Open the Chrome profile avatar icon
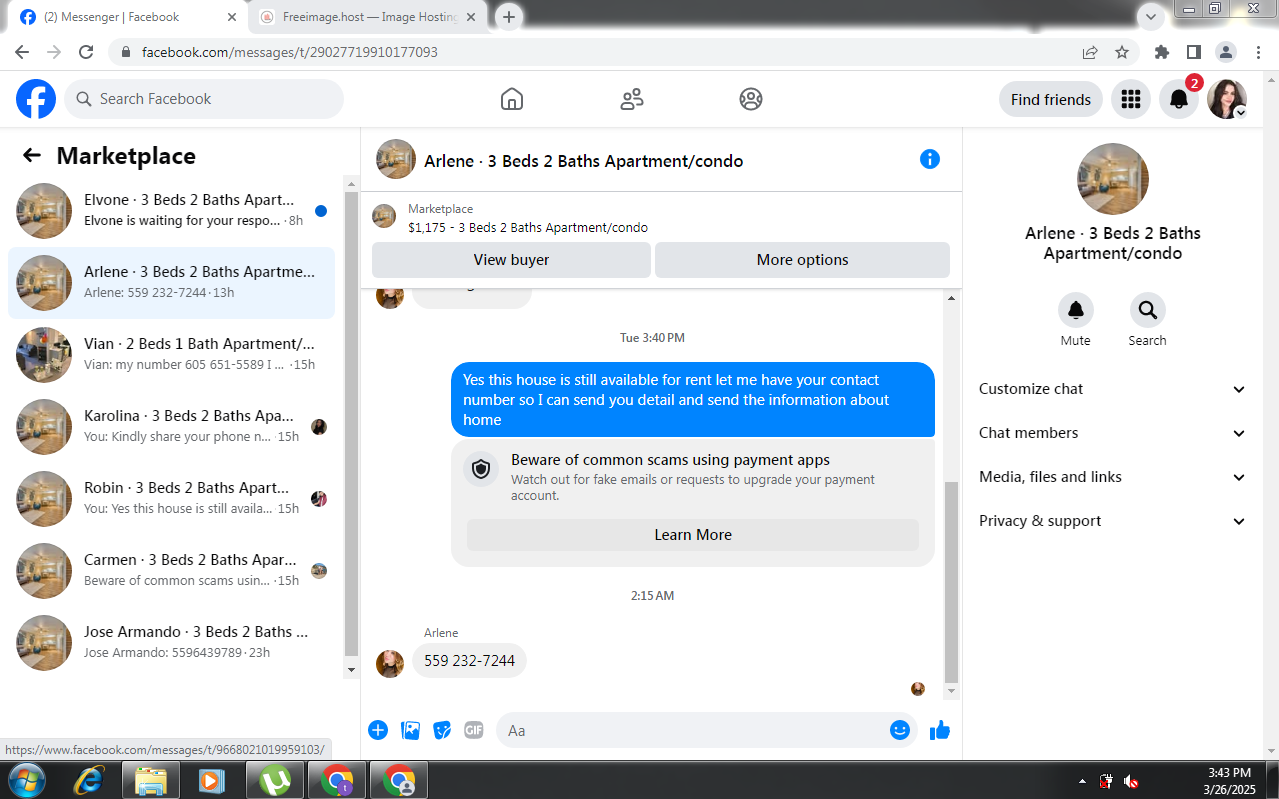This screenshot has width=1279, height=799. click(1226, 52)
